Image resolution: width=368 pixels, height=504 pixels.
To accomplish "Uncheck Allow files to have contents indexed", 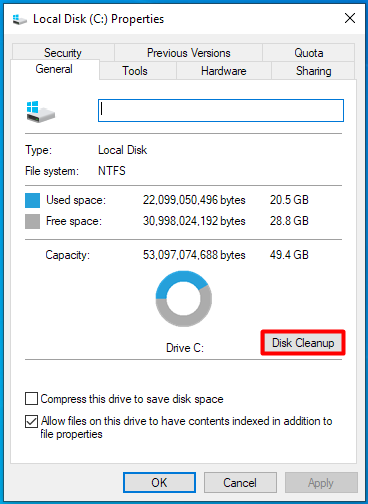I will click(x=31, y=421).
